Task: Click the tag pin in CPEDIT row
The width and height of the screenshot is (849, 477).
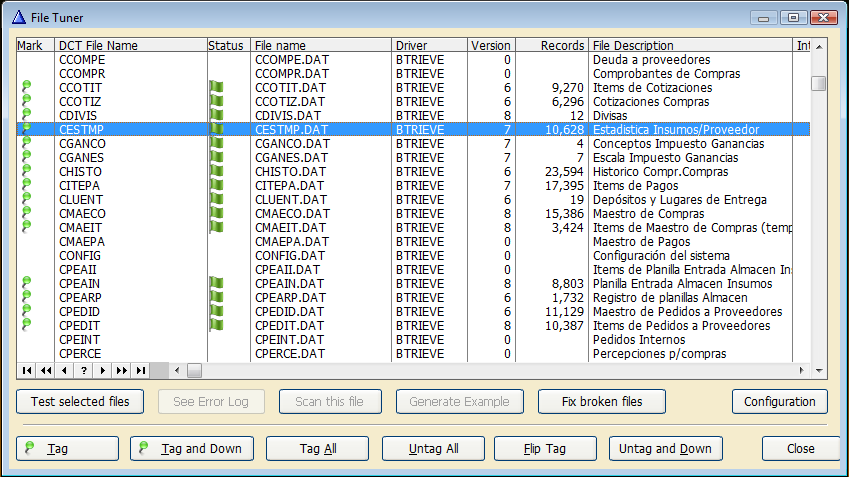Action: (x=26, y=325)
